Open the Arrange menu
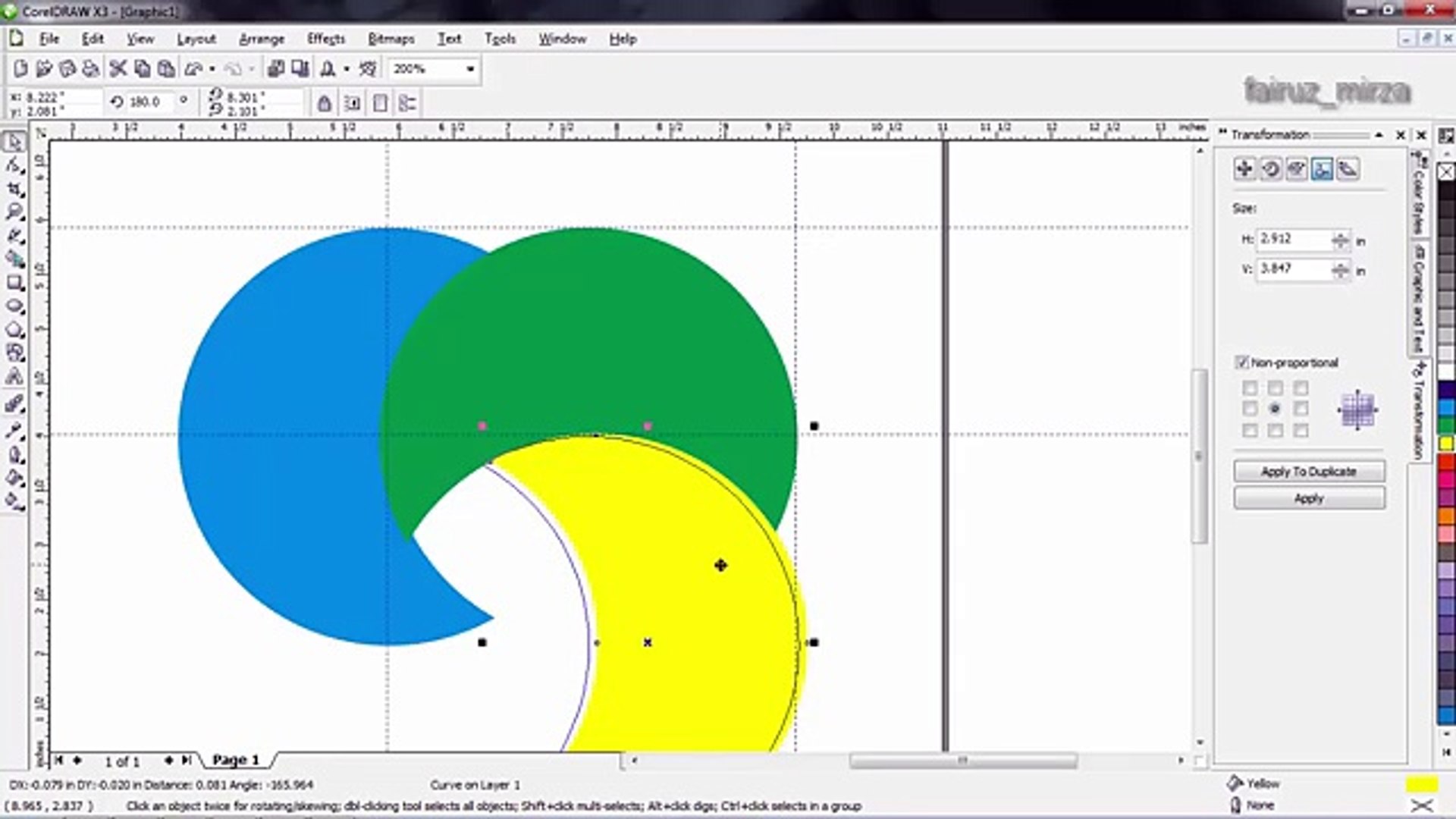The height and width of the screenshot is (819, 1456). pos(262,39)
